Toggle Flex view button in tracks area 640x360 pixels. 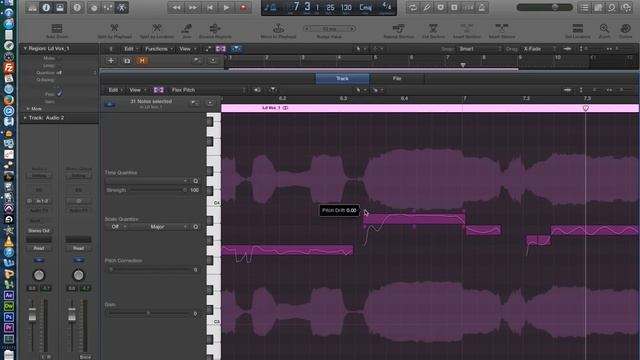tap(220, 49)
